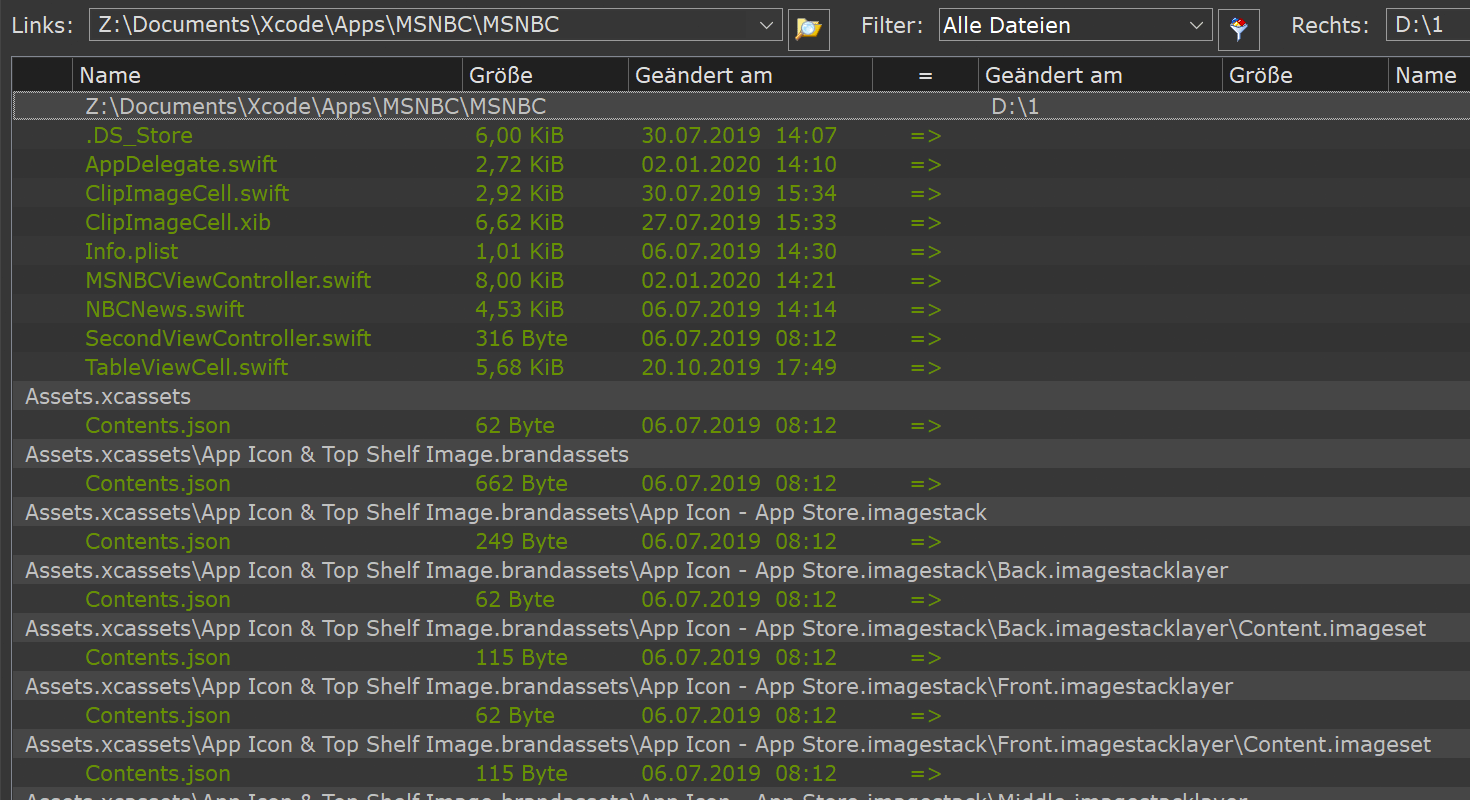This screenshot has height=800, width=1470.
Task: Click the Contents.json with 249 Byte
Action: (x=158, y=541)
